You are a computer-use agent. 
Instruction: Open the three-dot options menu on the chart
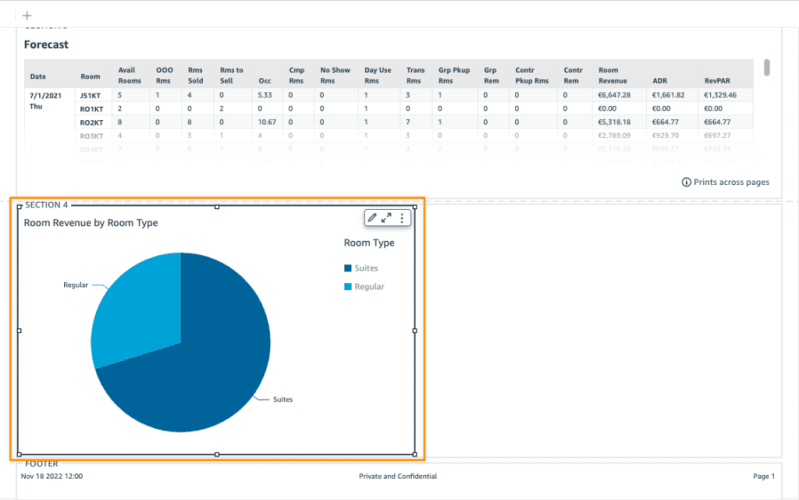click(x=402, y=218)
